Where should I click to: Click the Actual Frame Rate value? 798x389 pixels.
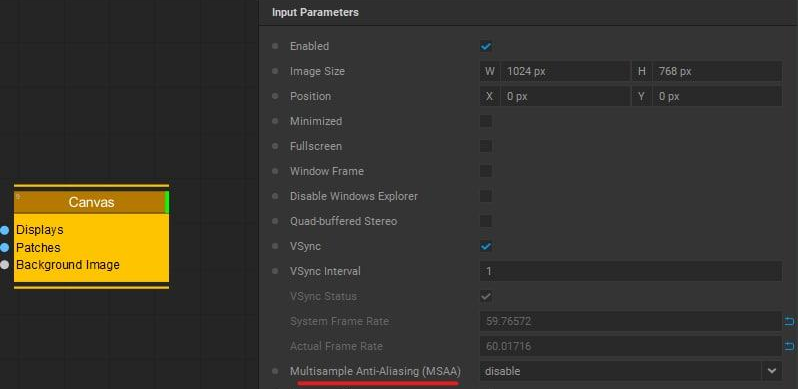pyautogui.click(x=631, y=346)
